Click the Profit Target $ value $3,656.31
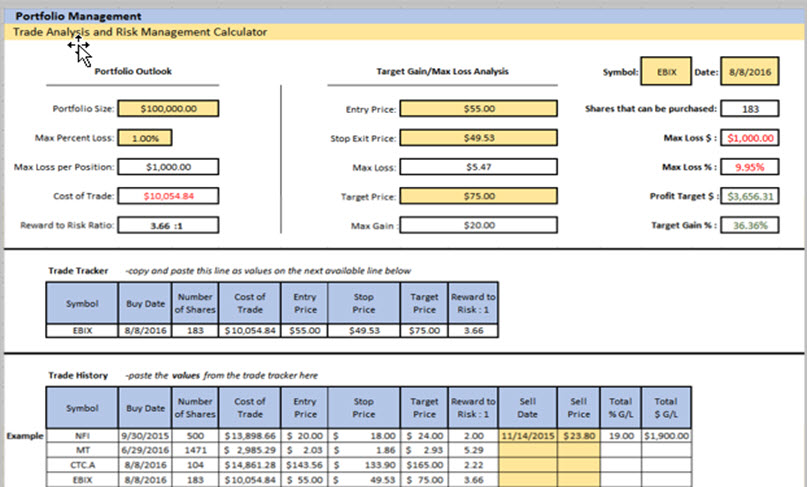This screenshot has width=808, height=487. (x=750, y=196)
